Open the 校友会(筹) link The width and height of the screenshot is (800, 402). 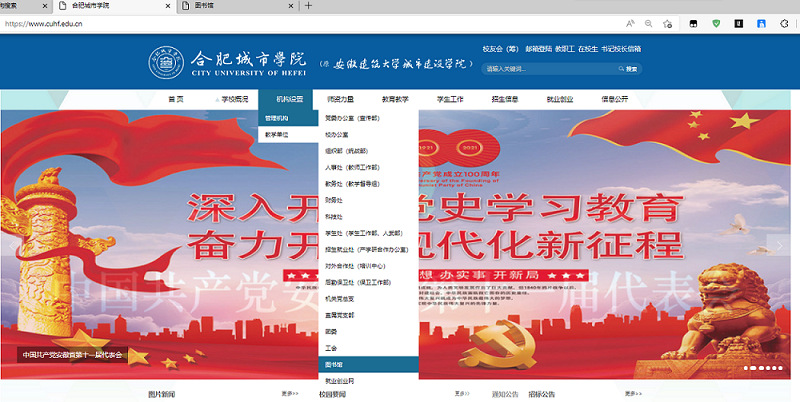coord(501,49)
